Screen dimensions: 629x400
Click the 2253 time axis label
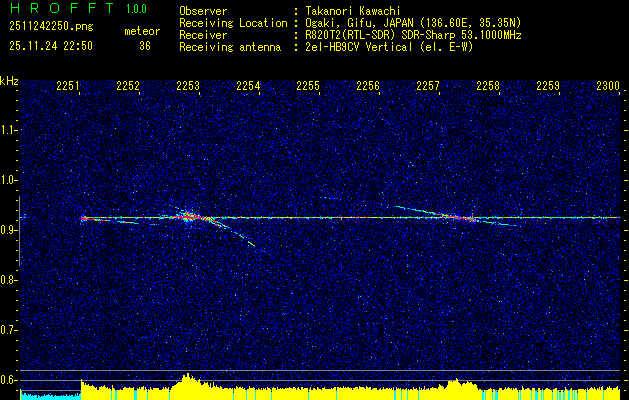tap(188, 85)
